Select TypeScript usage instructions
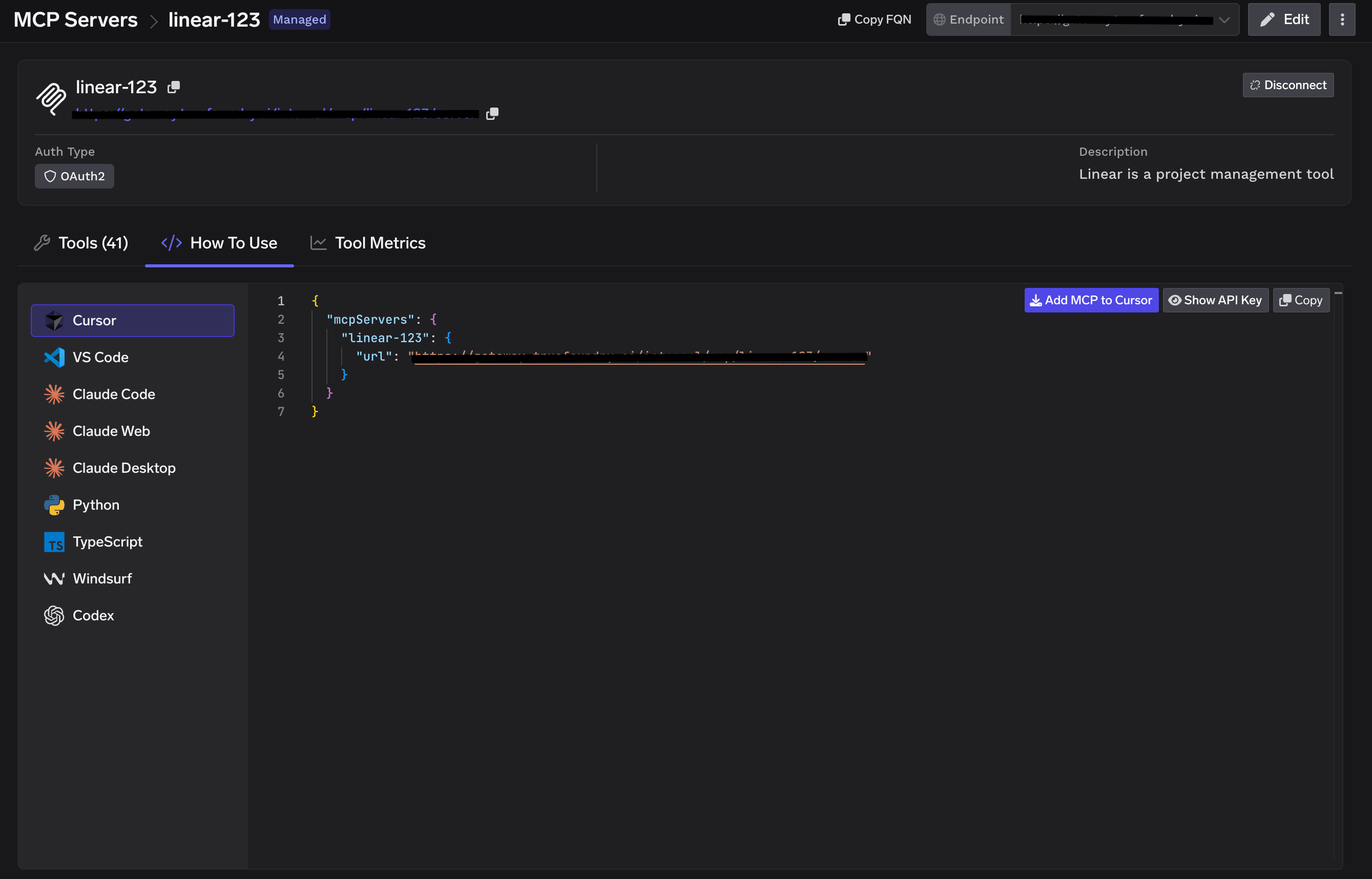The width and height of the screenshot is (1372, 879). (132, 541)
